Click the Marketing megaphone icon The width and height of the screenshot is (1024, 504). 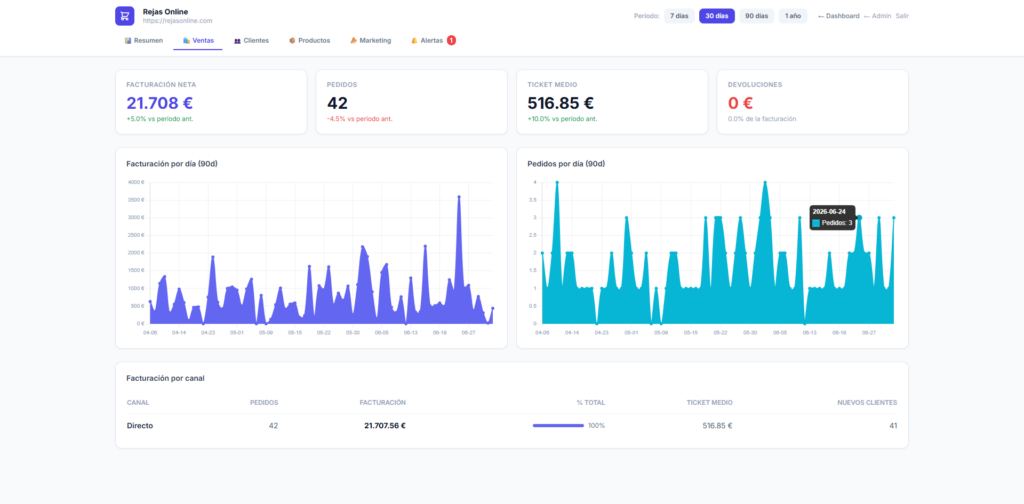coord(353,40)
